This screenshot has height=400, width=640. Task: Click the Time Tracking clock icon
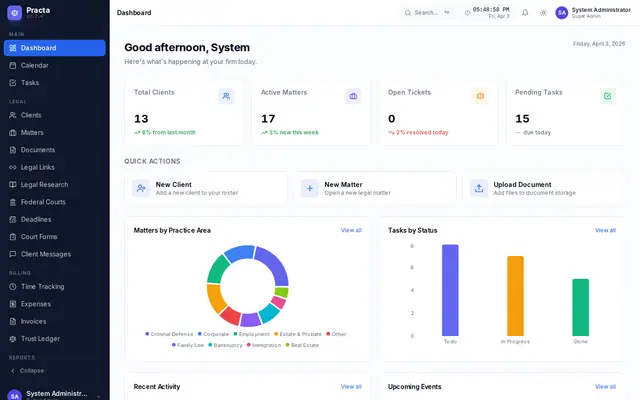coord(13,287)
